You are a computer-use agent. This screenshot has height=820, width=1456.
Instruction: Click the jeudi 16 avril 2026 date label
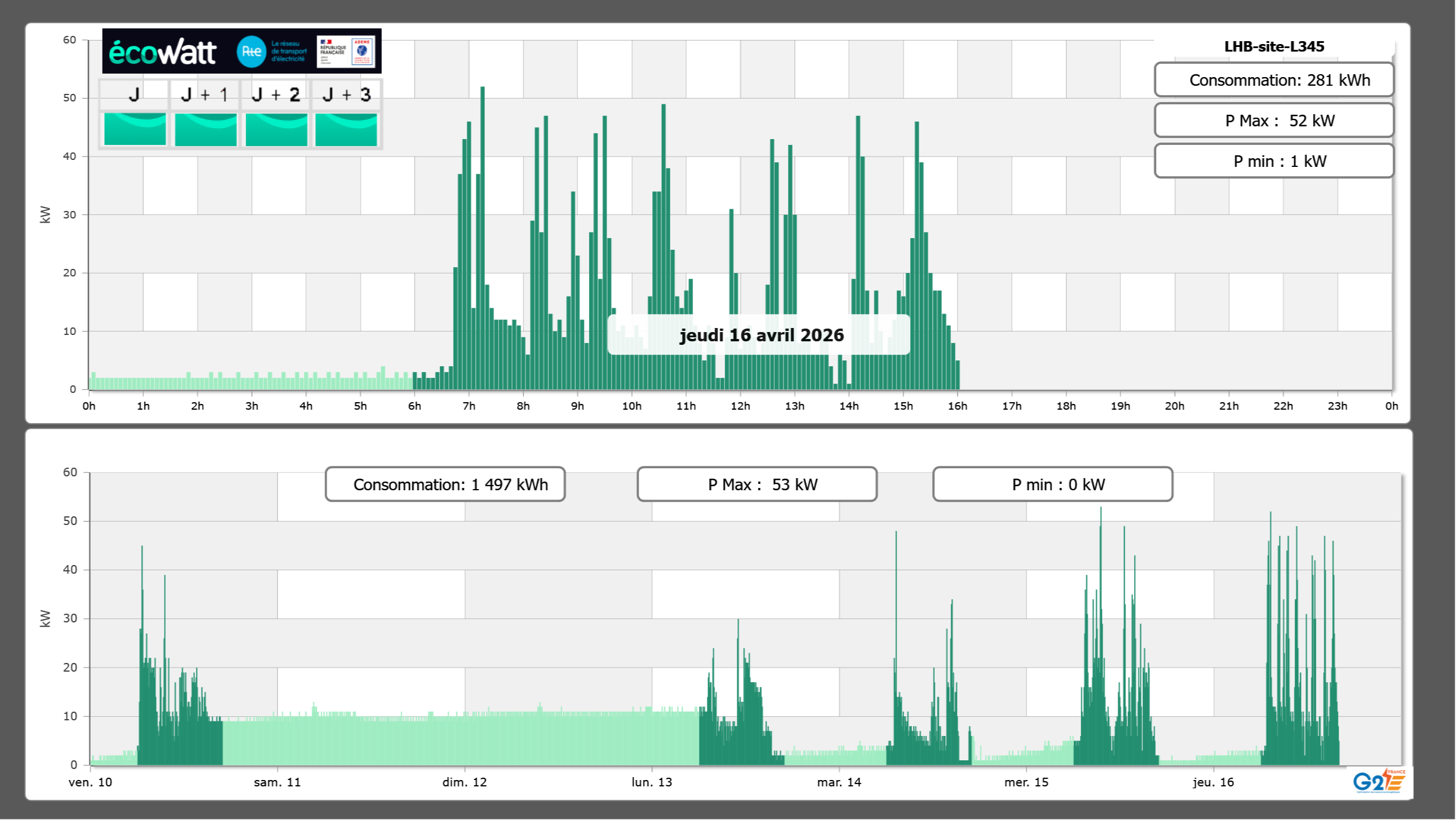click(761, 335)
